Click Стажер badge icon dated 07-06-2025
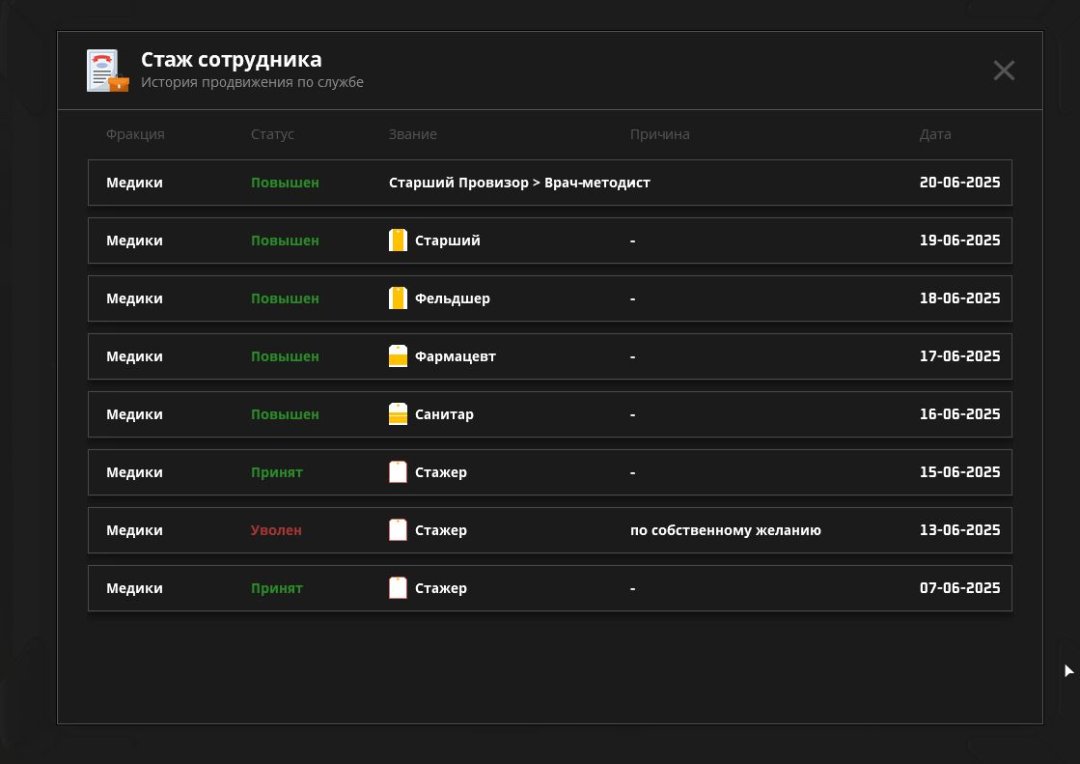 point(398,589)
